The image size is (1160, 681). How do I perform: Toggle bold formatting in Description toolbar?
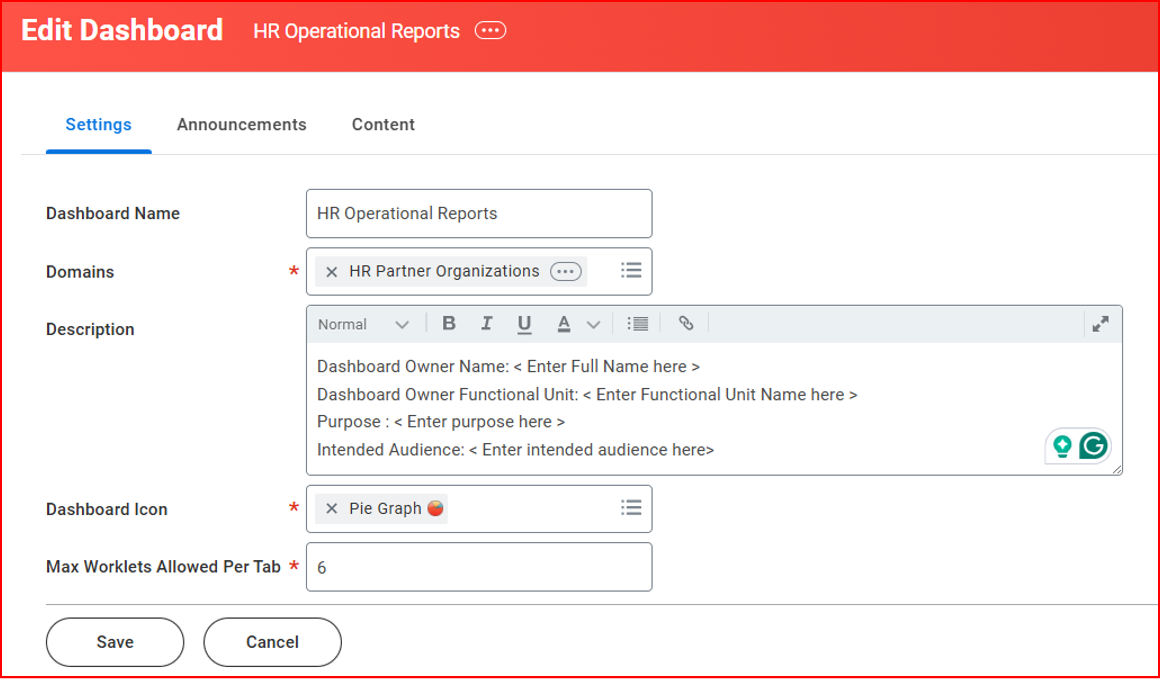[449, 323]
